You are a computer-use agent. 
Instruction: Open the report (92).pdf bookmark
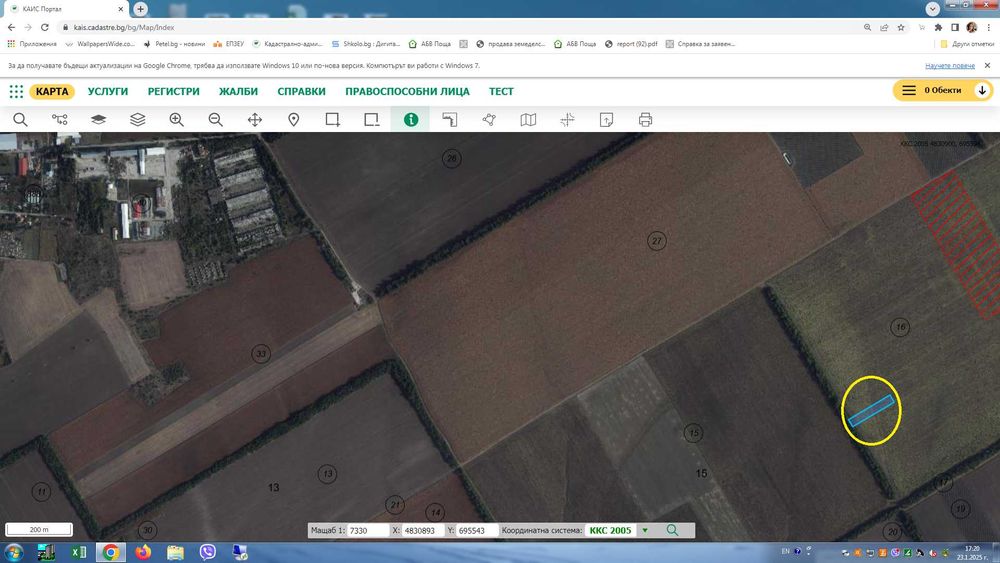coord(631,44)
